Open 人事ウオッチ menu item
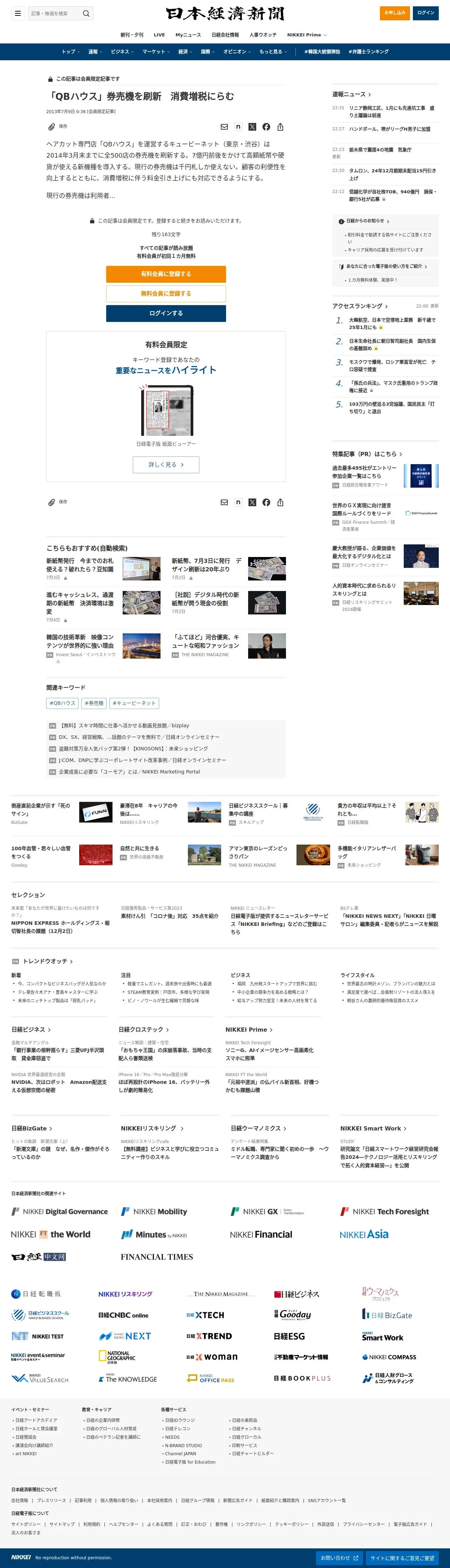Image resolution: width=450 pixels, height=1568 pixels. (263, 35)
